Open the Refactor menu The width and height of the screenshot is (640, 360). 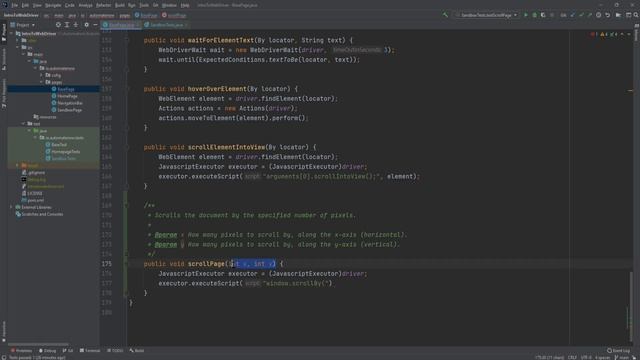pos(103,5)
